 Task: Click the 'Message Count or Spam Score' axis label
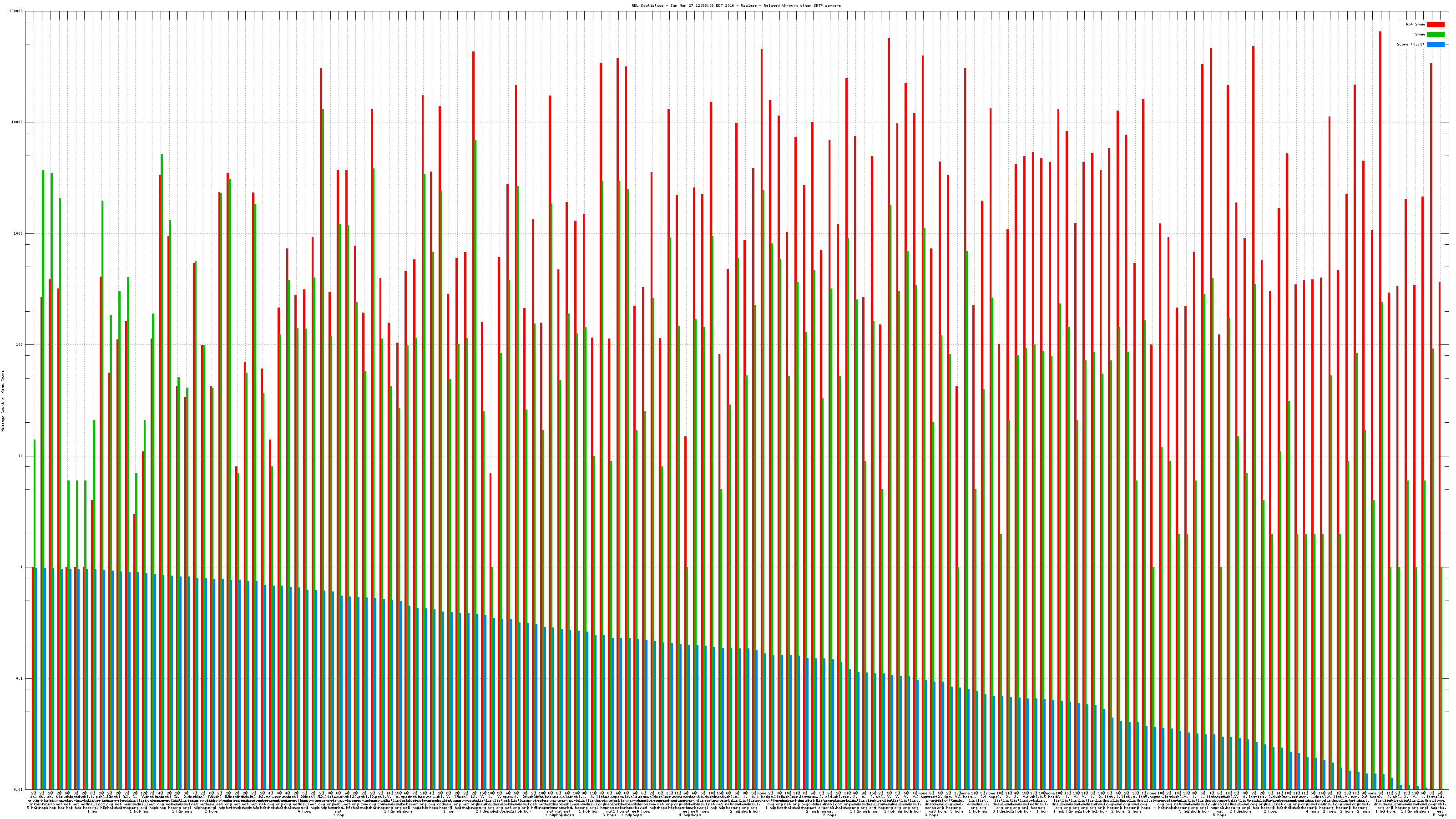click(3, 401)
